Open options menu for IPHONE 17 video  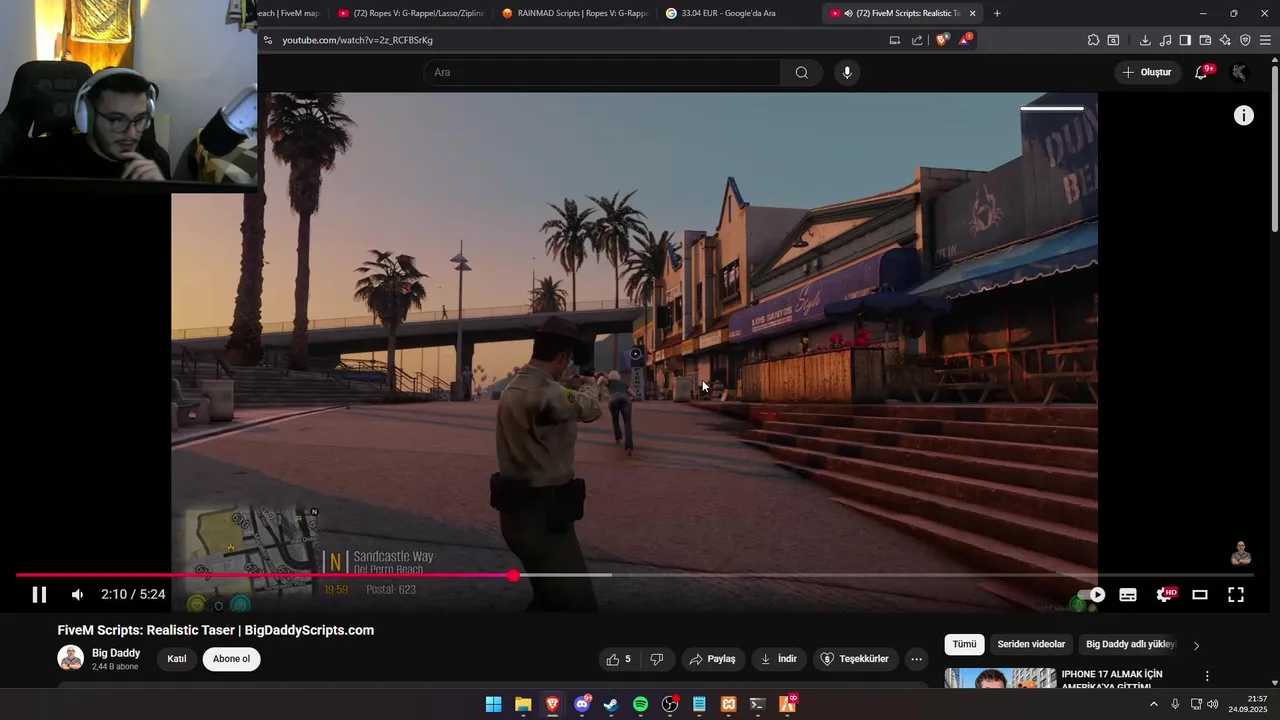[1207, 677]
